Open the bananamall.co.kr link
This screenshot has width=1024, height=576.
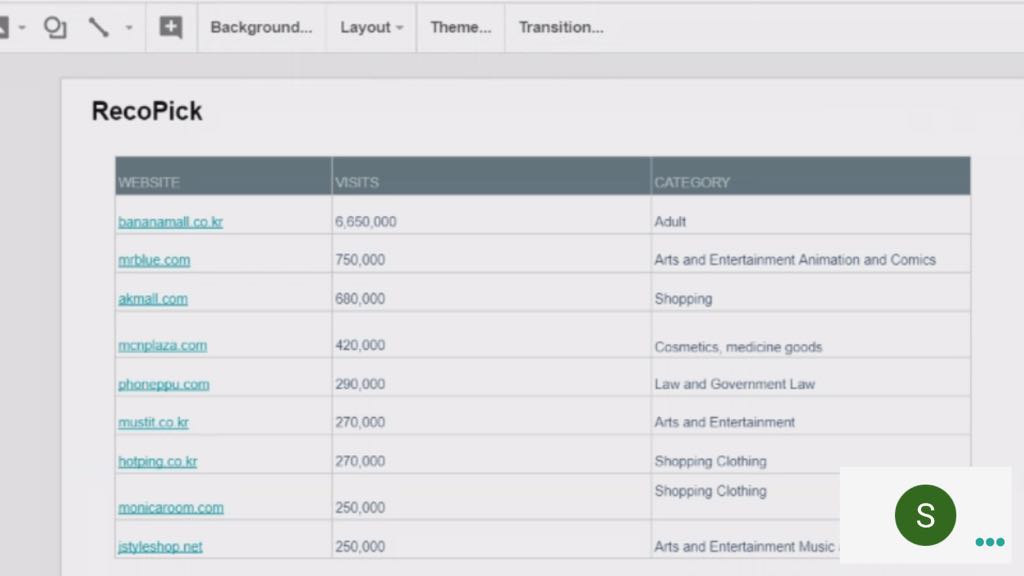pyautogui.click(x=170, y=222)
